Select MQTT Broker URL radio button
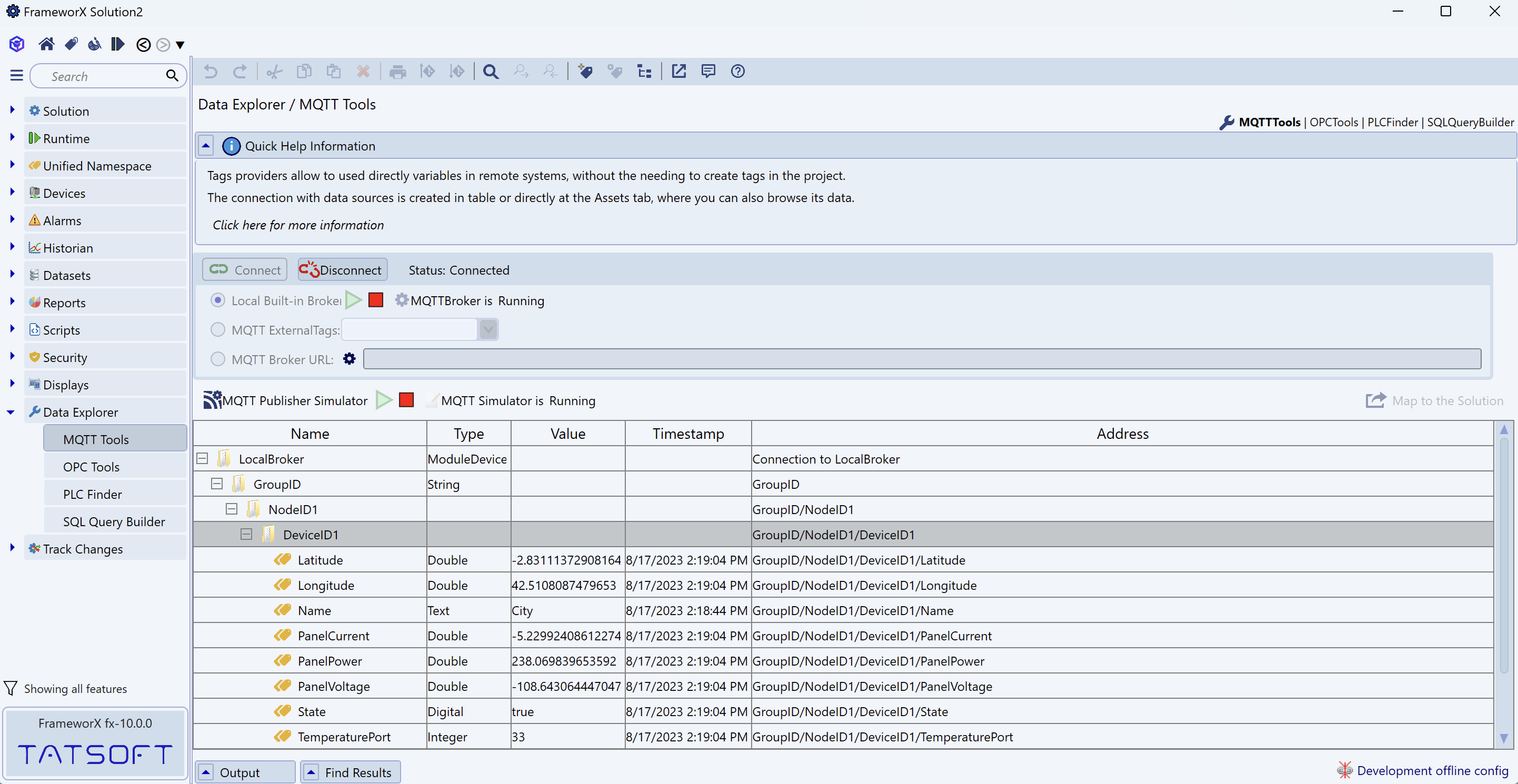 coord(218,359)
